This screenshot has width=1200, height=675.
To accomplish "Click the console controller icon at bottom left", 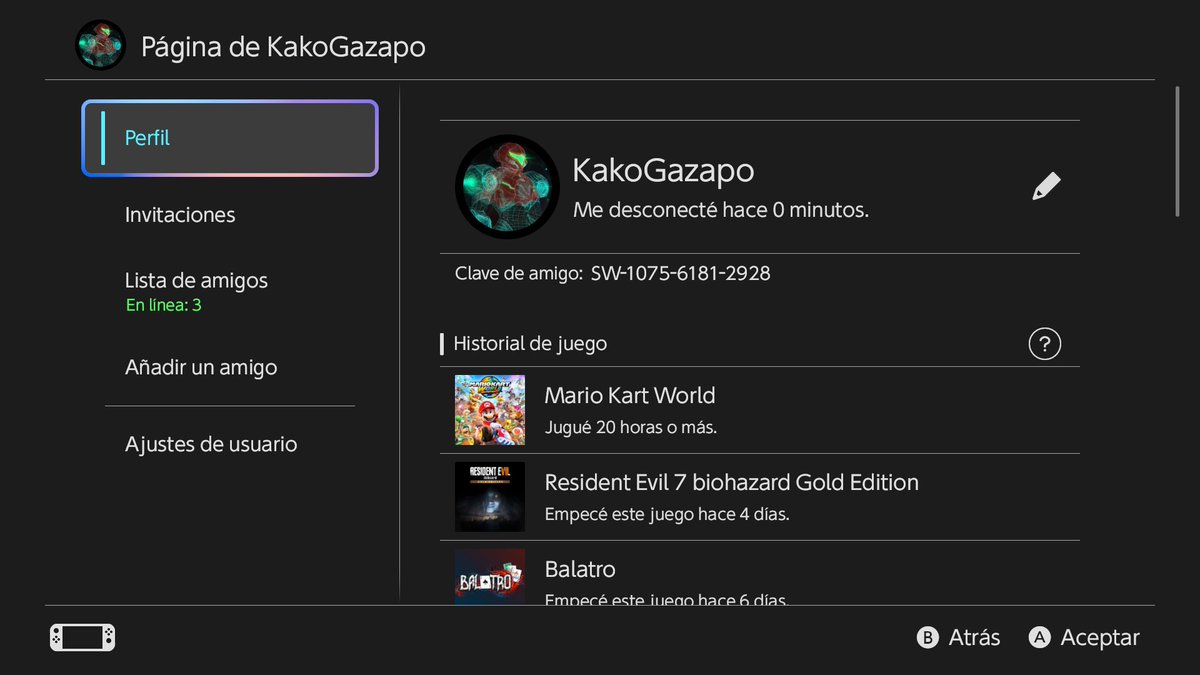I will click(x=83, y=637).
